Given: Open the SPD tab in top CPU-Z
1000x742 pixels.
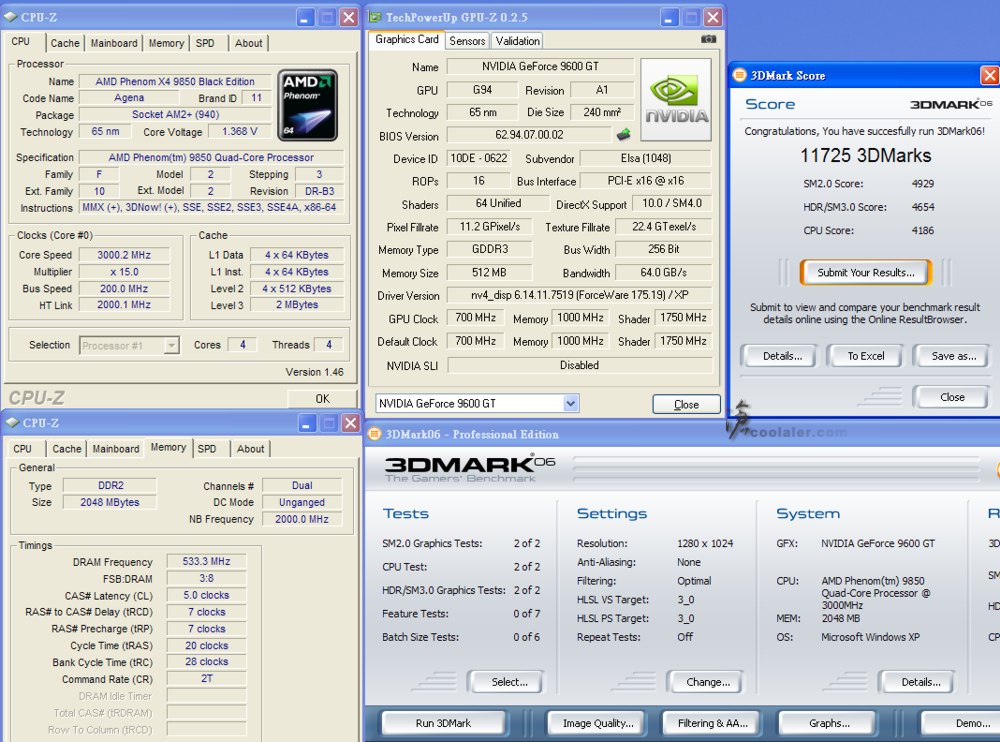Looking at the screenshot, I should click(x=205, y=43).
